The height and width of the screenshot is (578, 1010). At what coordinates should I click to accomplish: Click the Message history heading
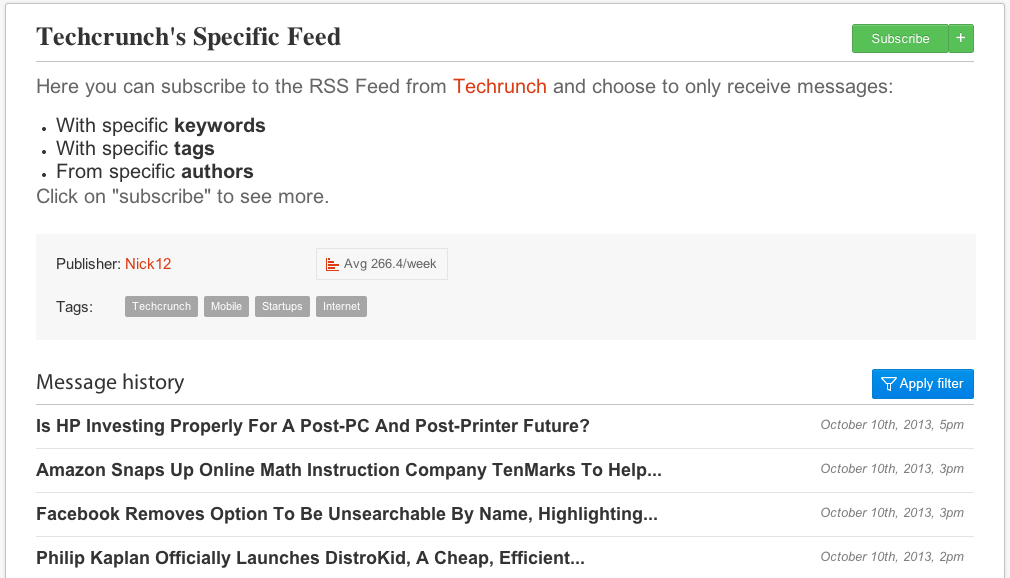[110, 382]
